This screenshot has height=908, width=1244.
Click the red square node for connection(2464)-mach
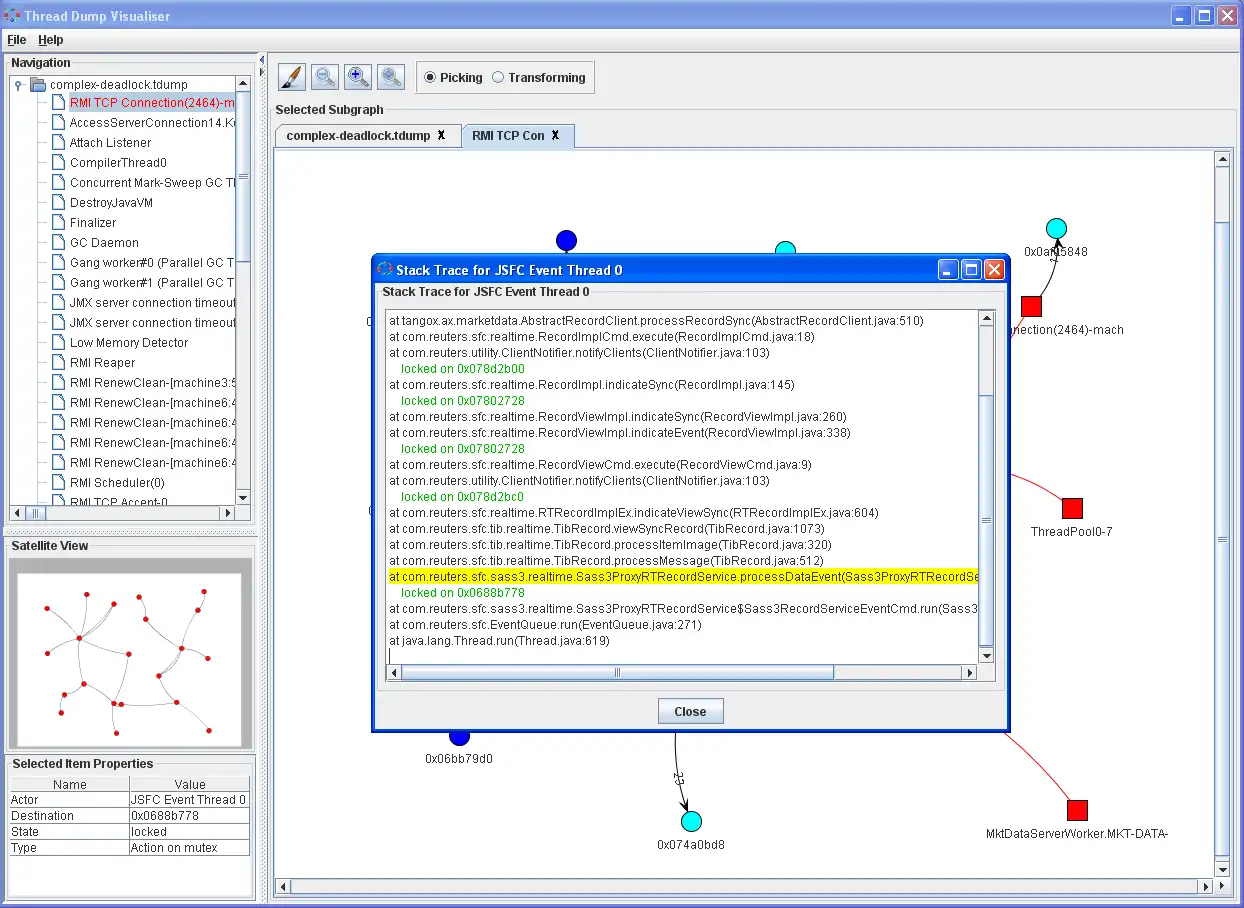[x=1031, y=306]
